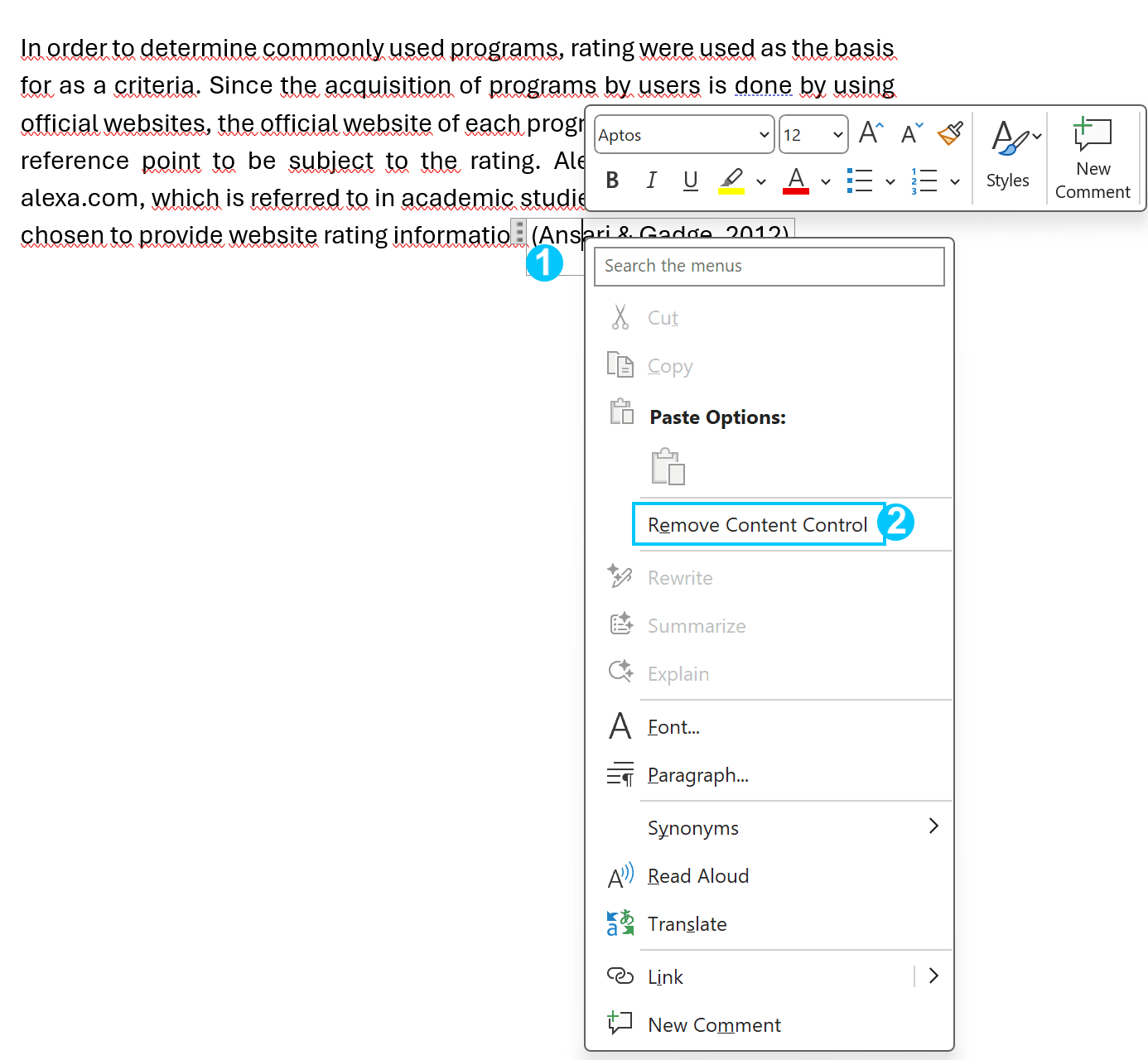Decrease font size with shrink icon

coord(912,132)
